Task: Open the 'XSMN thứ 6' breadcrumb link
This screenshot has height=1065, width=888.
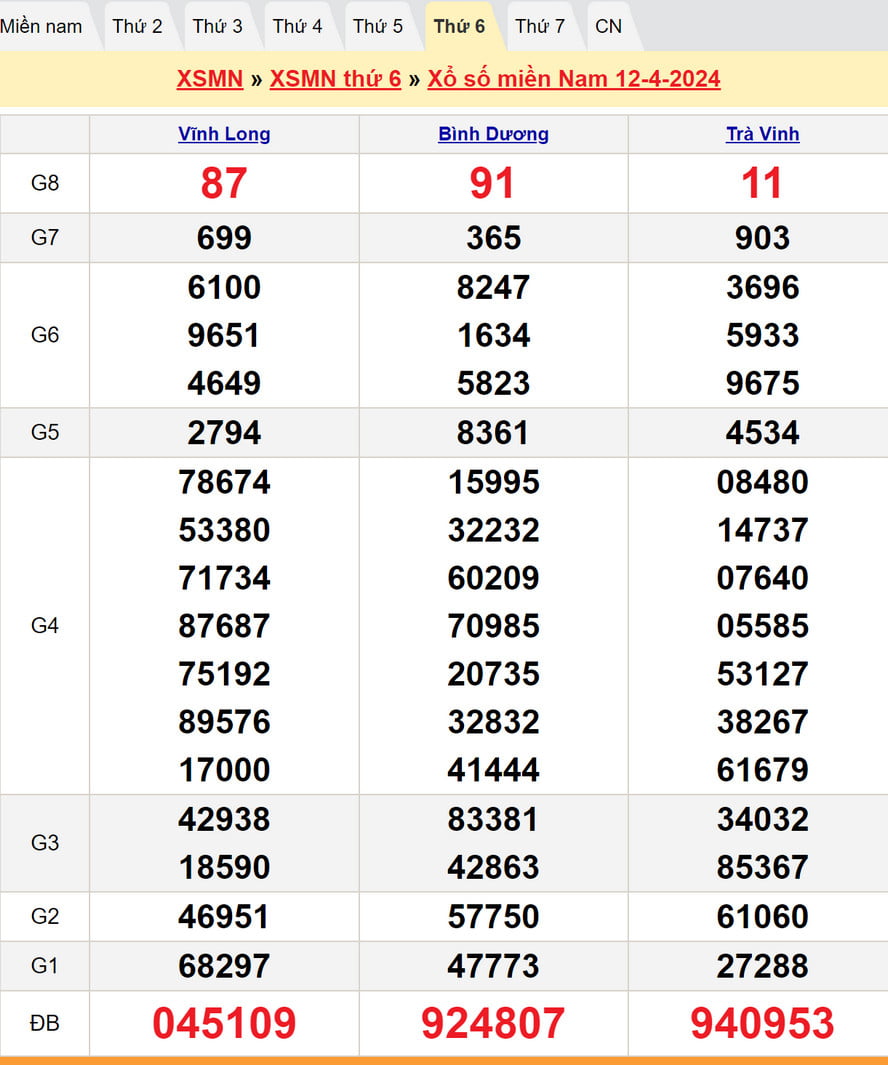Action: point(335,79)
